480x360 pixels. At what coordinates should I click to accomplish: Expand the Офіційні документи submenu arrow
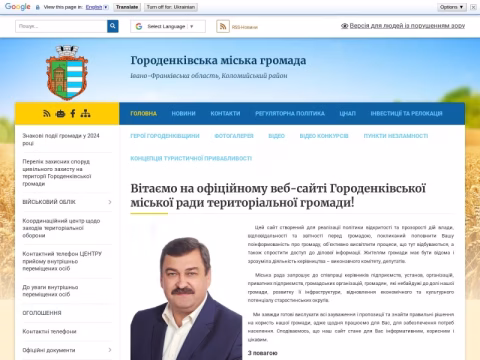pyautogui.click(x=110, y=350)
